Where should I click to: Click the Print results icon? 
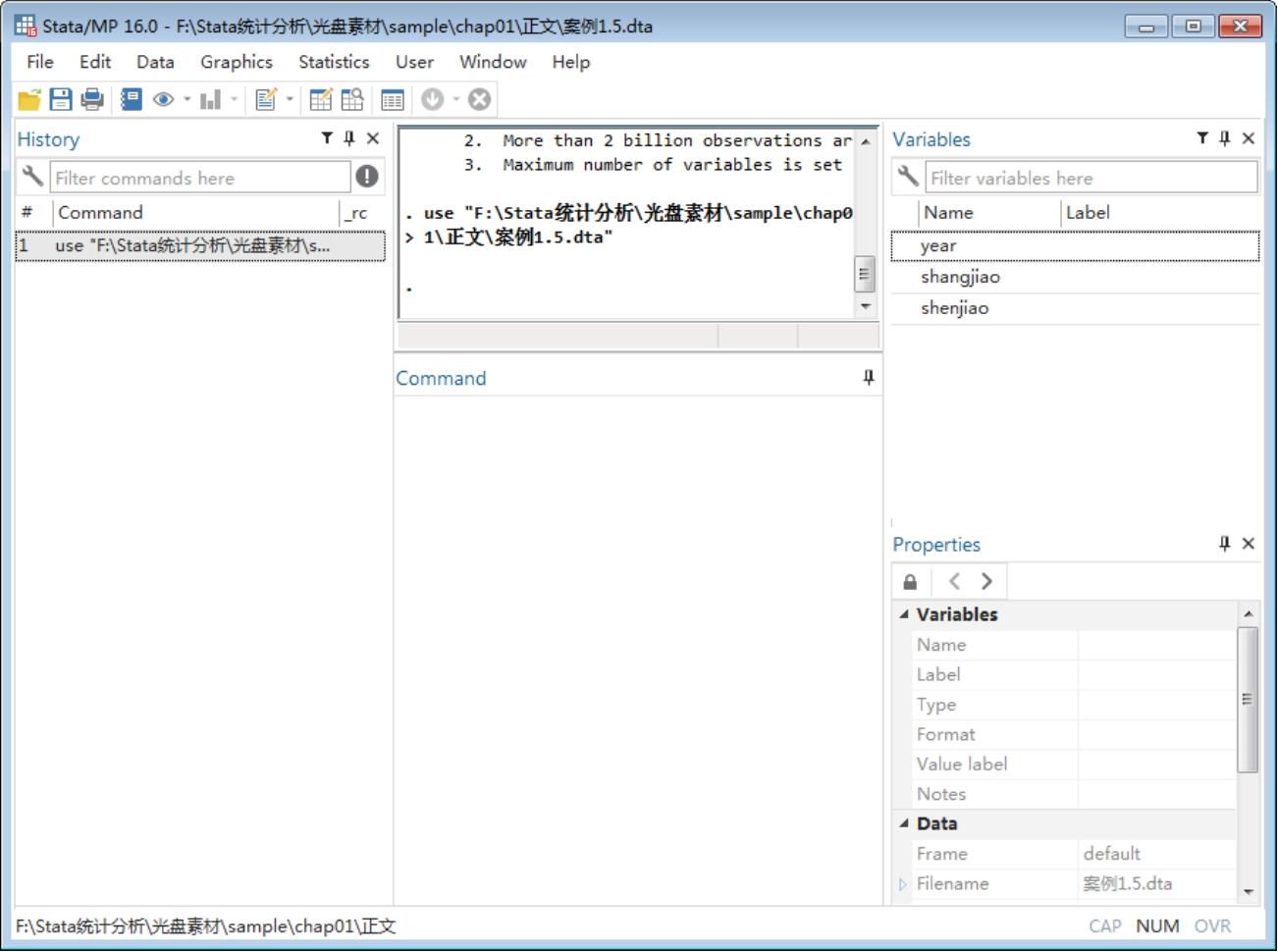[x=92, y=99]
